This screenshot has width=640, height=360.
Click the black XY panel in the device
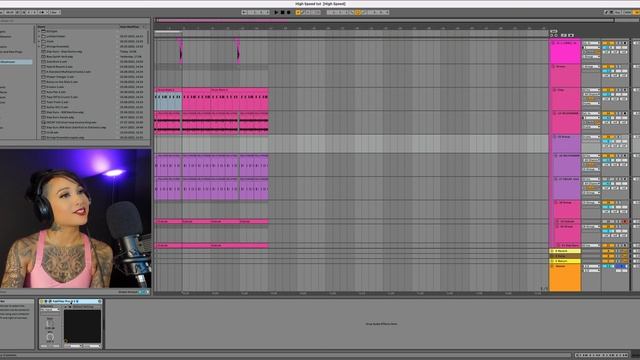tap(82, 327)
